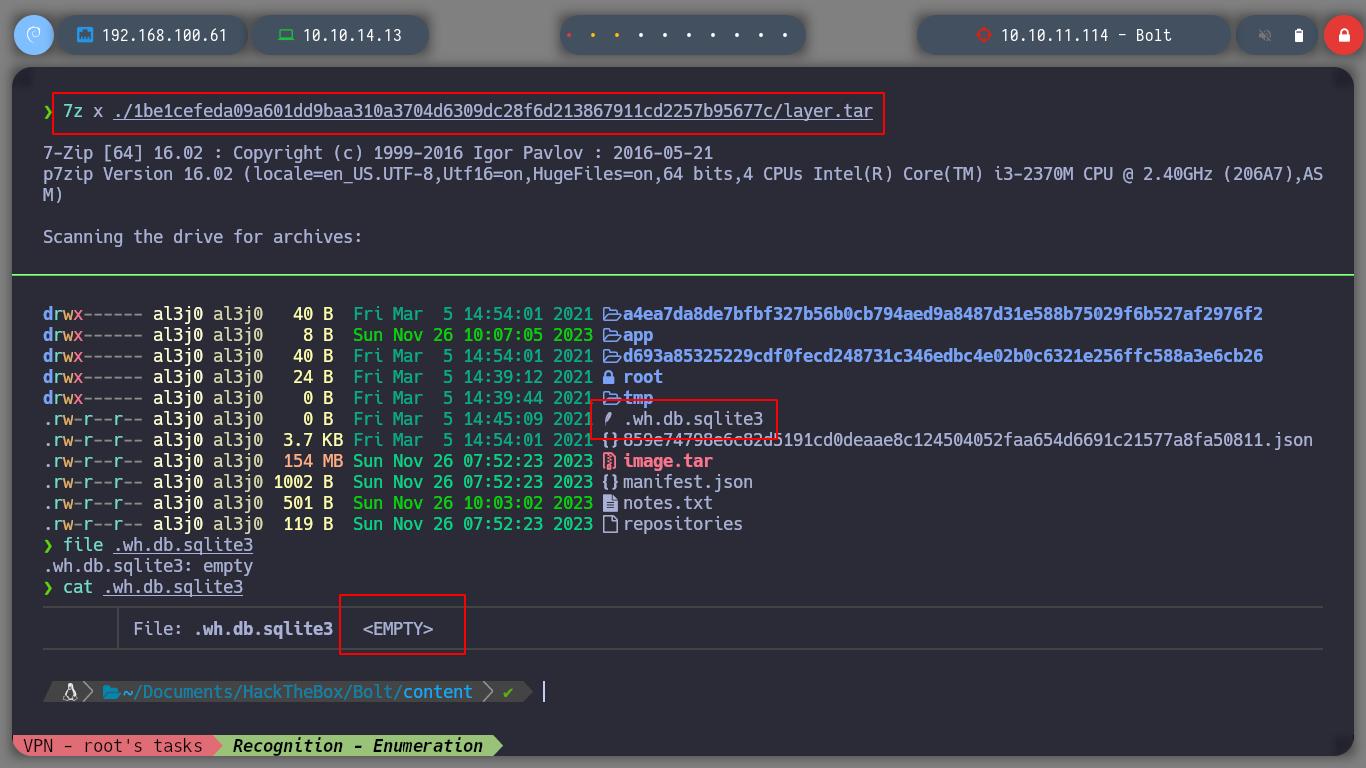
Task: Click 'Scanning the drive for archives:' line
Action: (x=203, y=237)
